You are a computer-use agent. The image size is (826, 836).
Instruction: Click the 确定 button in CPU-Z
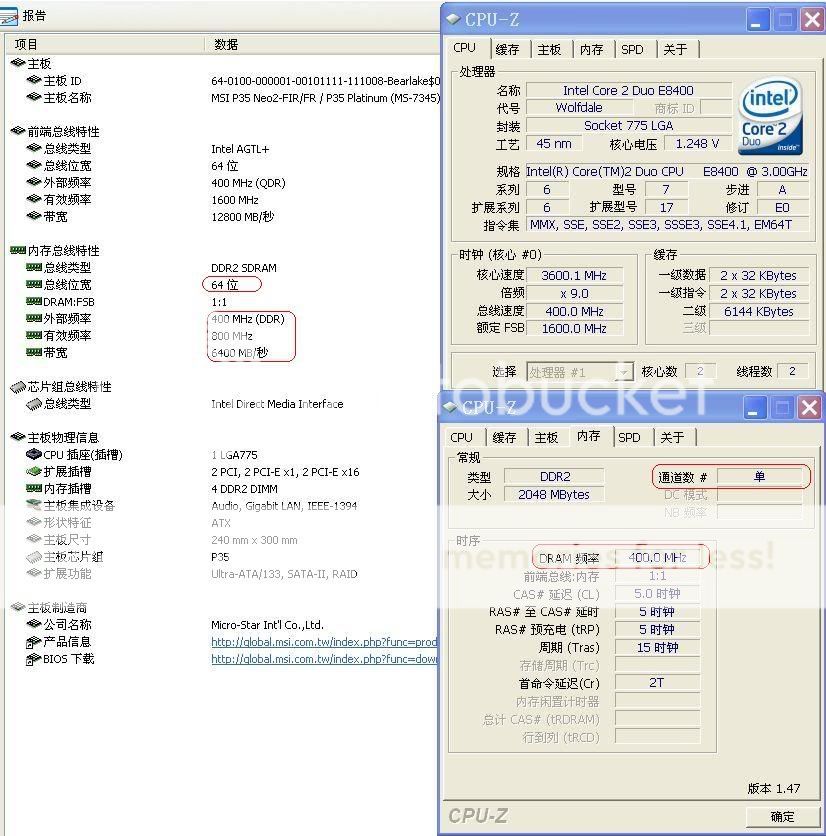tap(782, 816)
